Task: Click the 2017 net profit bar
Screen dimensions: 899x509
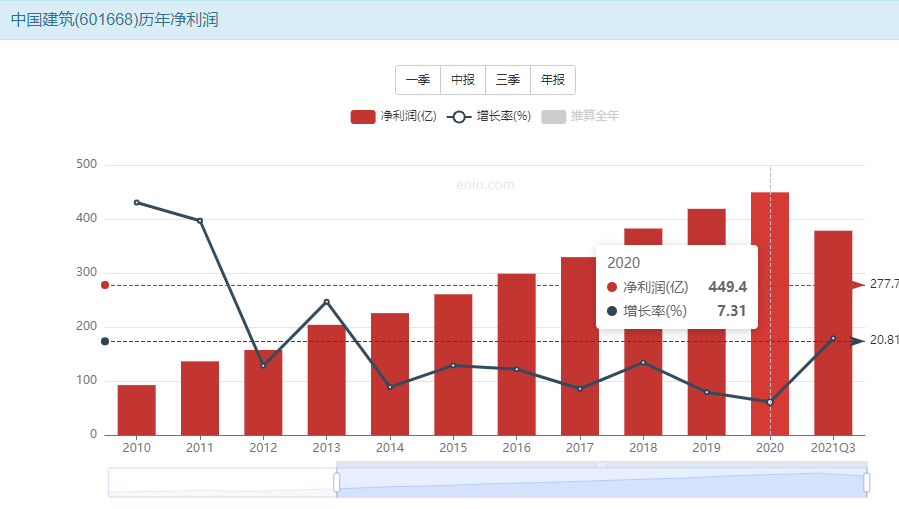Action: click(580, 346)
